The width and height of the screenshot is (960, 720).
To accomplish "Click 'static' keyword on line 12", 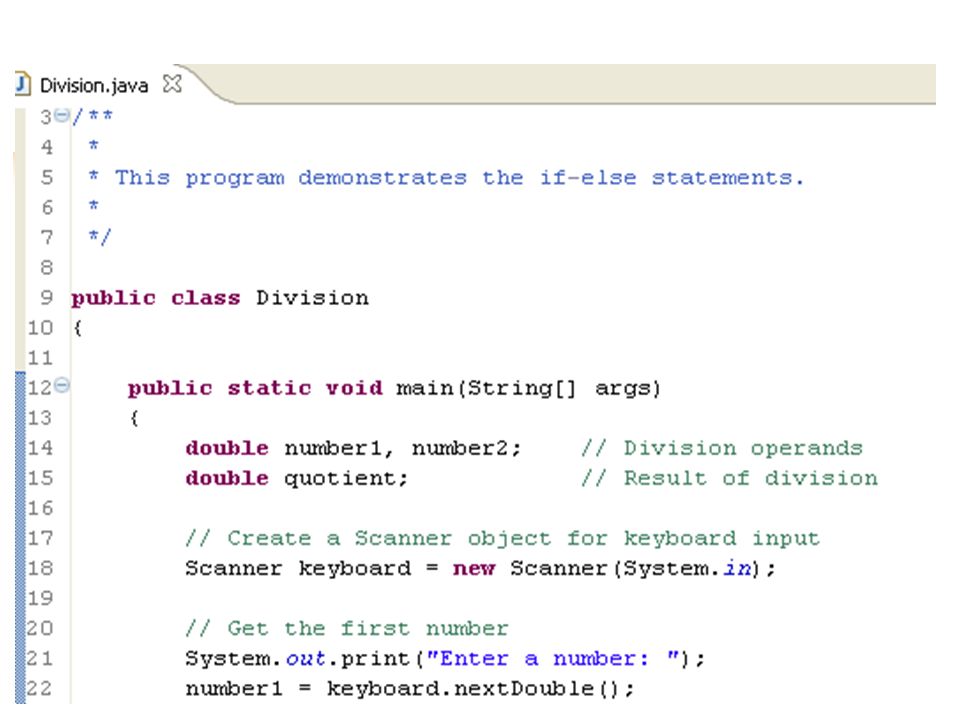I will point(269,388).
